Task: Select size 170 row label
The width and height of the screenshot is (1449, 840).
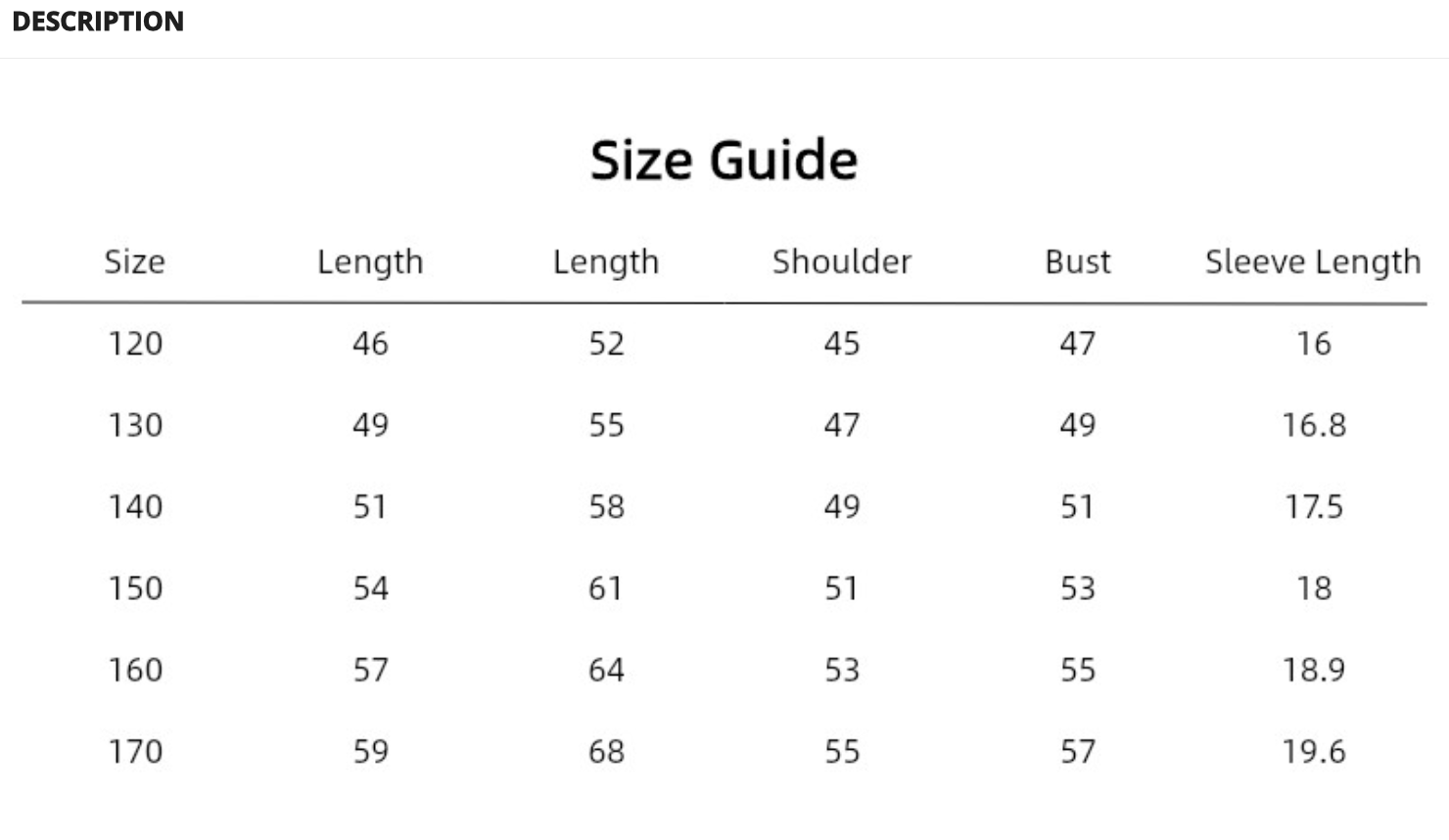Action: [135, 752]
